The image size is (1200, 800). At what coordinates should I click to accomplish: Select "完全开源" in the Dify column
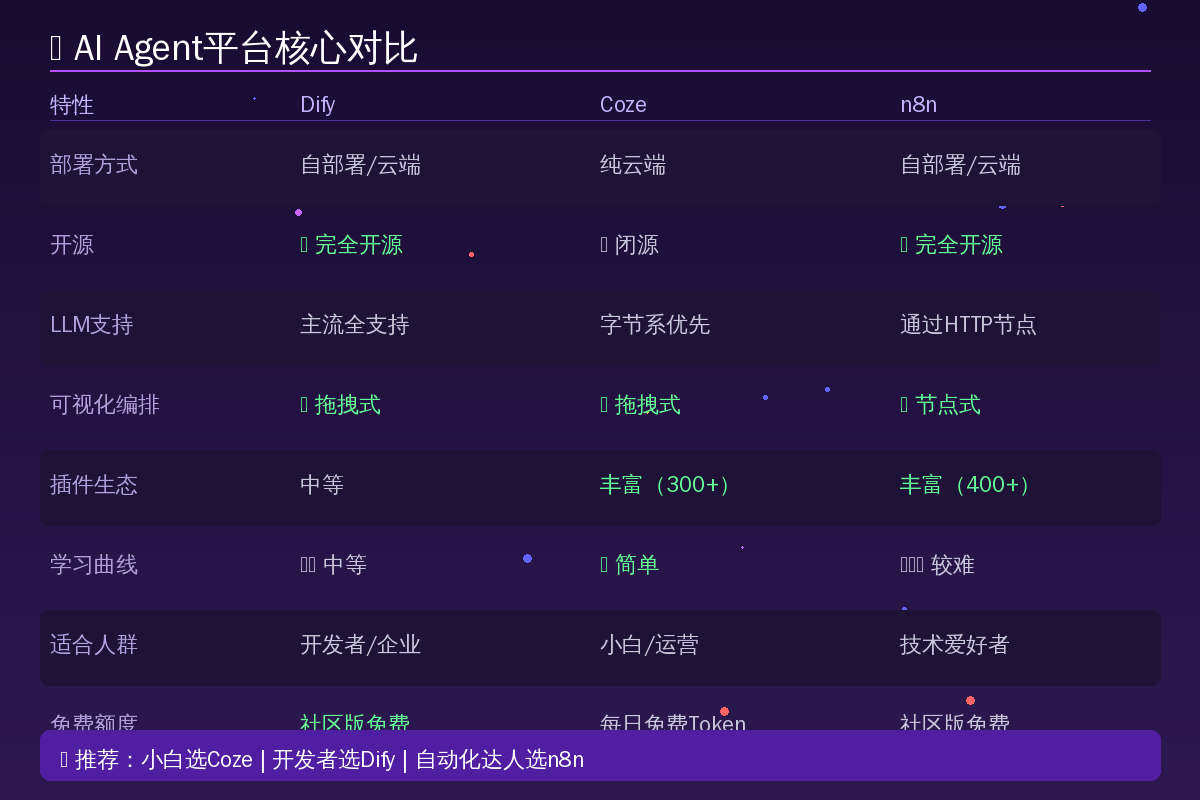point(358,244)
